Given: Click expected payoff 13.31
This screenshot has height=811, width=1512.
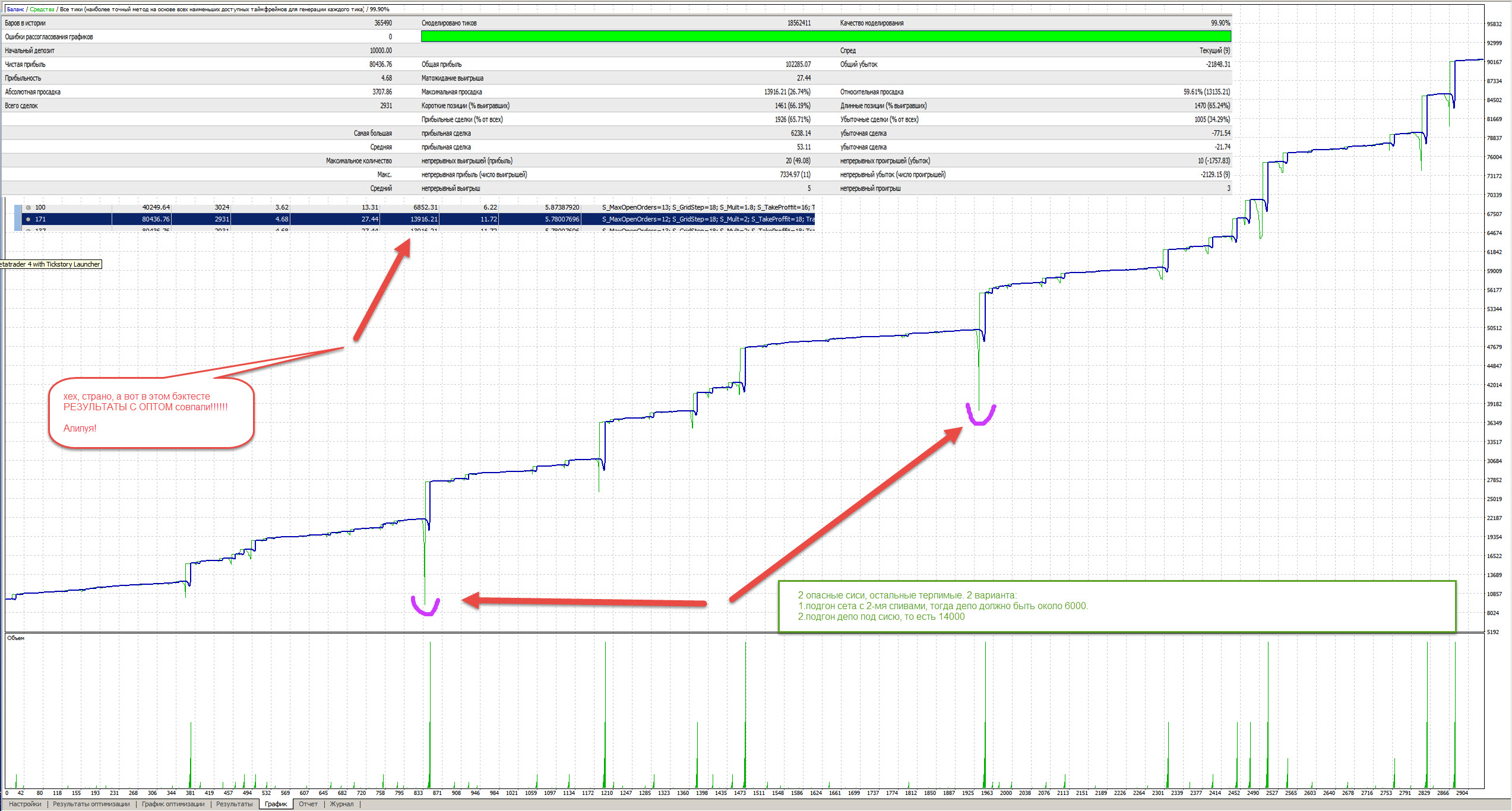Looking at the screenshot, I should [x=369, y=207].
